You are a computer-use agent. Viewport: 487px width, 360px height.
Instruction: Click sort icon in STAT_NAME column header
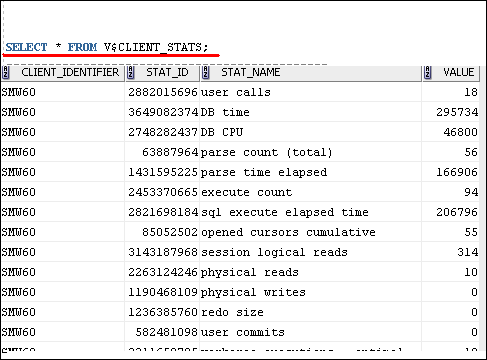coord(206,72)
